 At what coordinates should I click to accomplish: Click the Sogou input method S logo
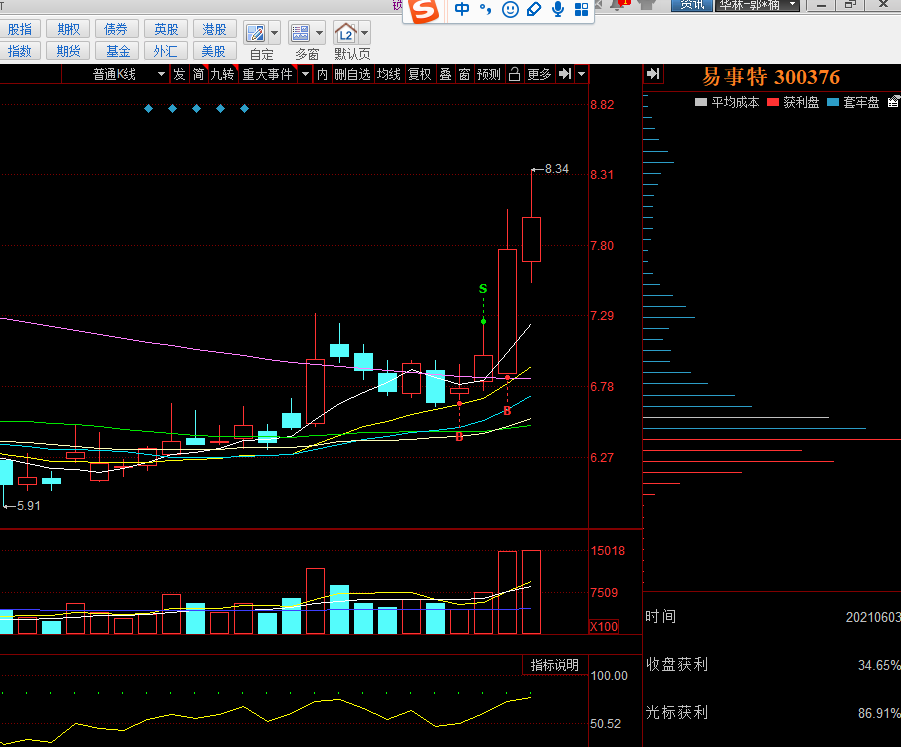point(425,10)
